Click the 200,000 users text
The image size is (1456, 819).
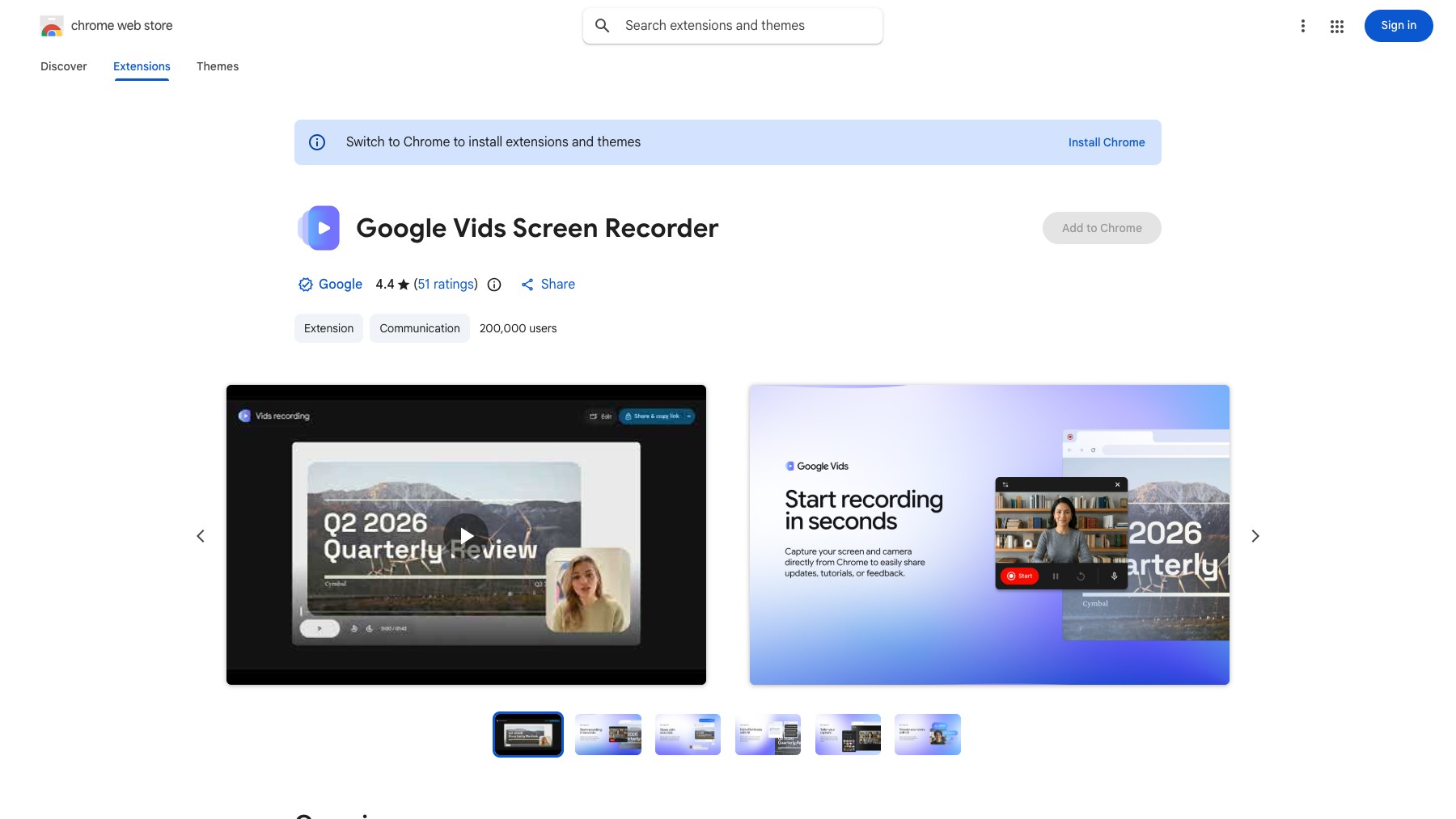coord(518,328)
